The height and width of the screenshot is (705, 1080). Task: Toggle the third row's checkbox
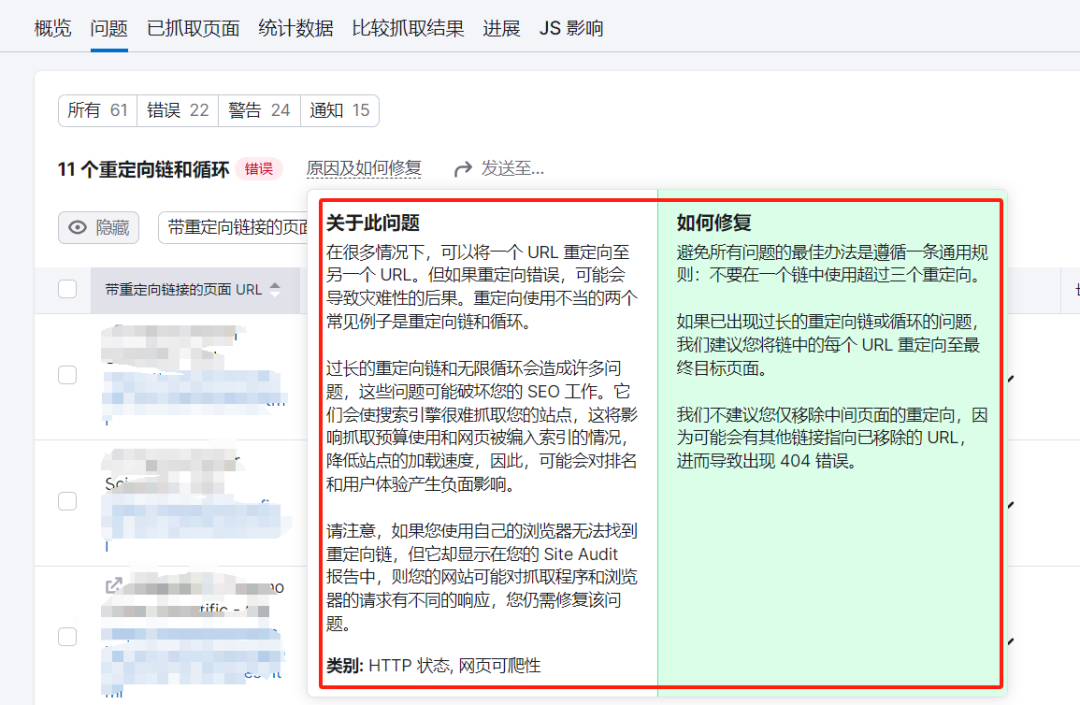tap(67, 637)
